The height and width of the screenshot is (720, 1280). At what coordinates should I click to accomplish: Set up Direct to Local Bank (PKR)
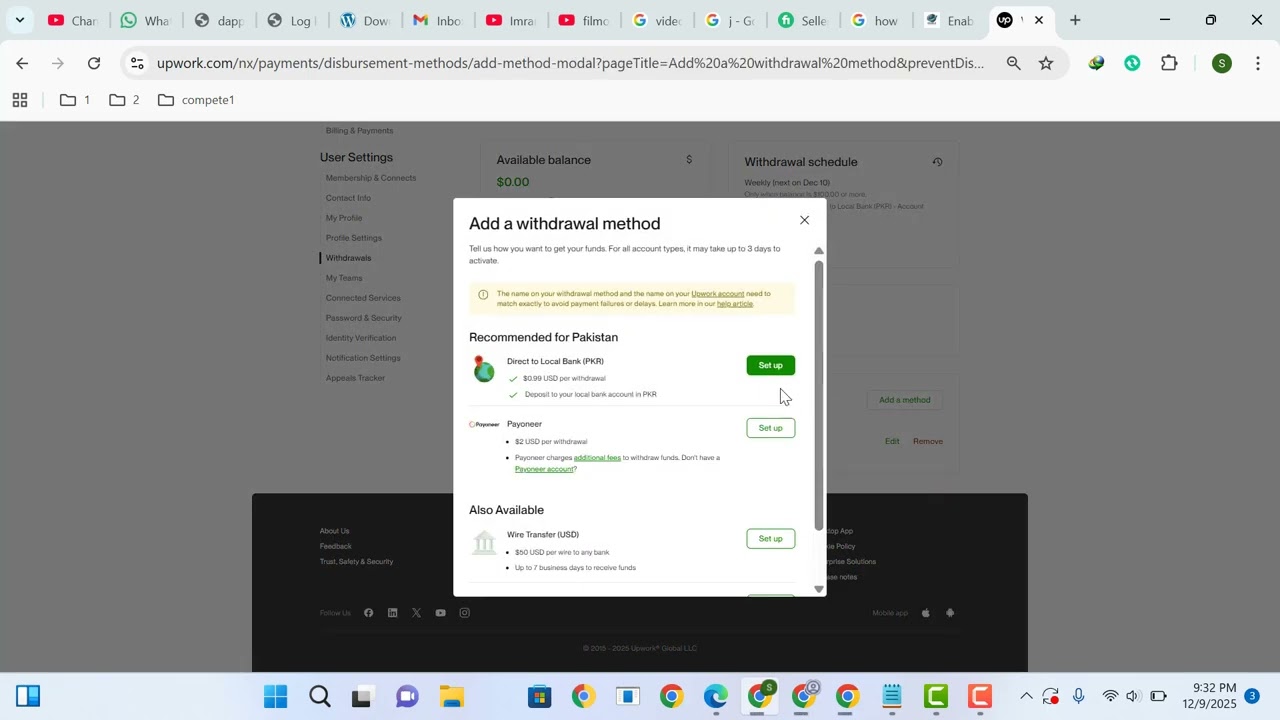coord(770,365)
